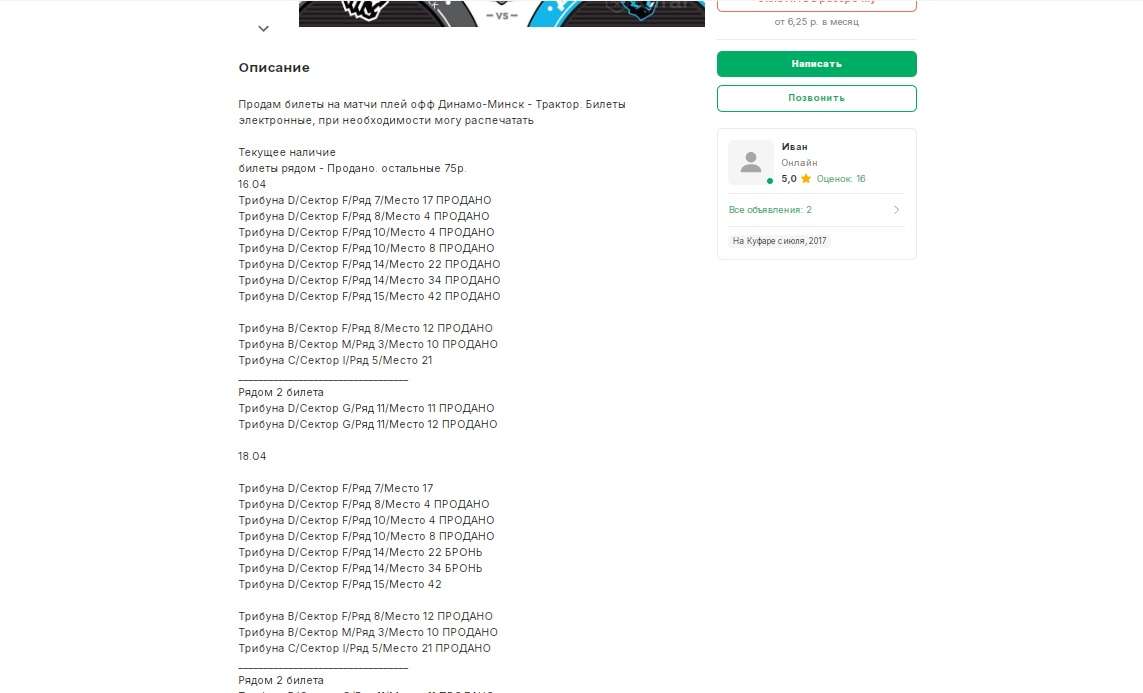This screenshot has height=693, width=1143.
Task: Click the match banner image at the top
Action: click(502, 13)
